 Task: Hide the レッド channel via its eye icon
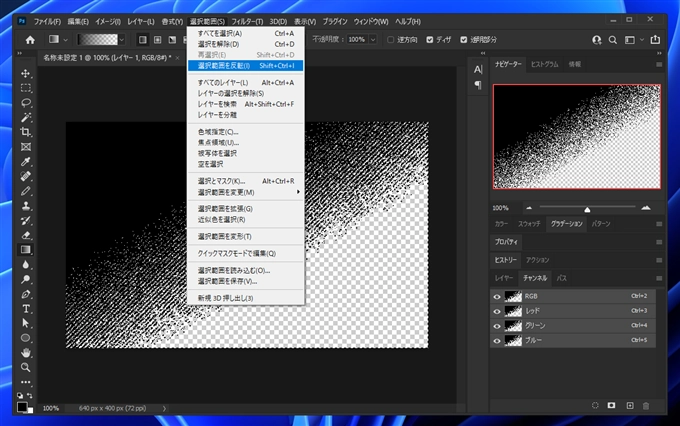(497, 311)
